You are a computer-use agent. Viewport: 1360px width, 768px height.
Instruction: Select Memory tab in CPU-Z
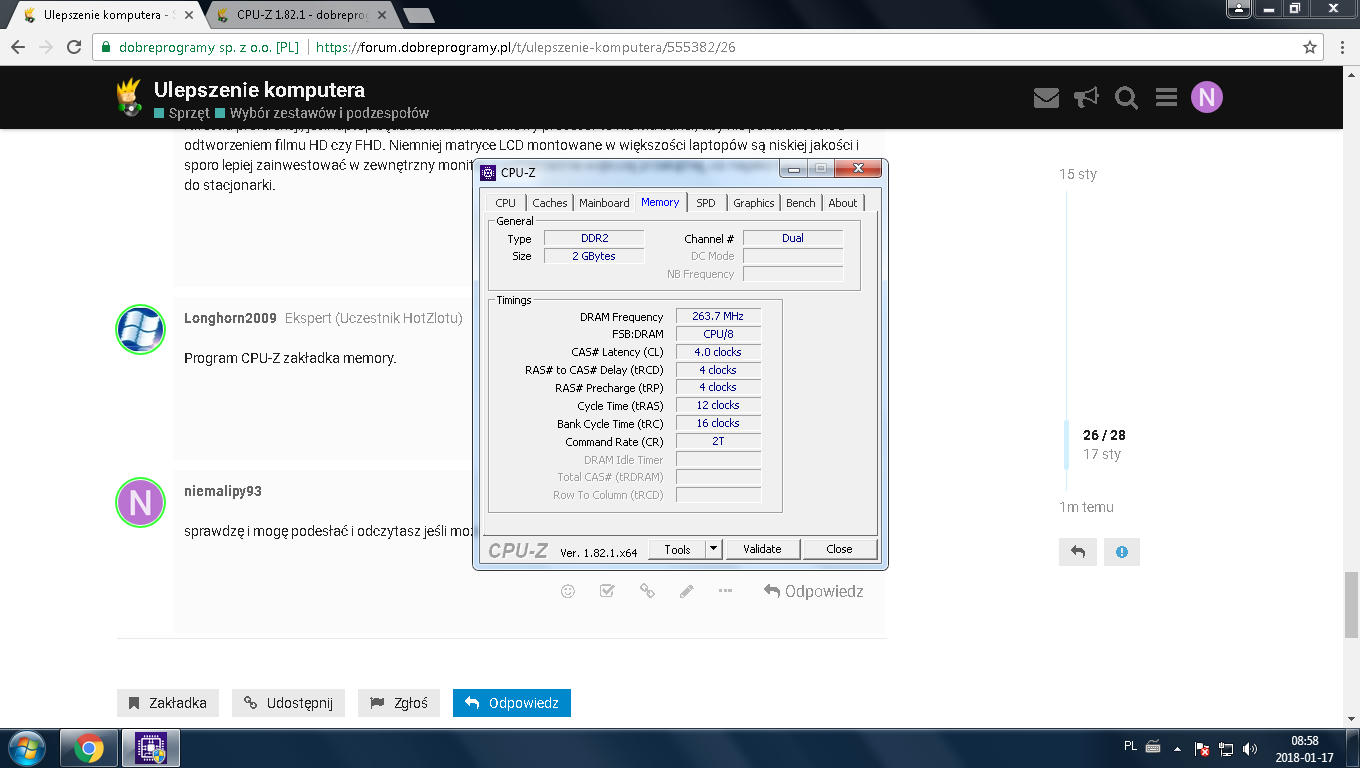pos(660,202)
